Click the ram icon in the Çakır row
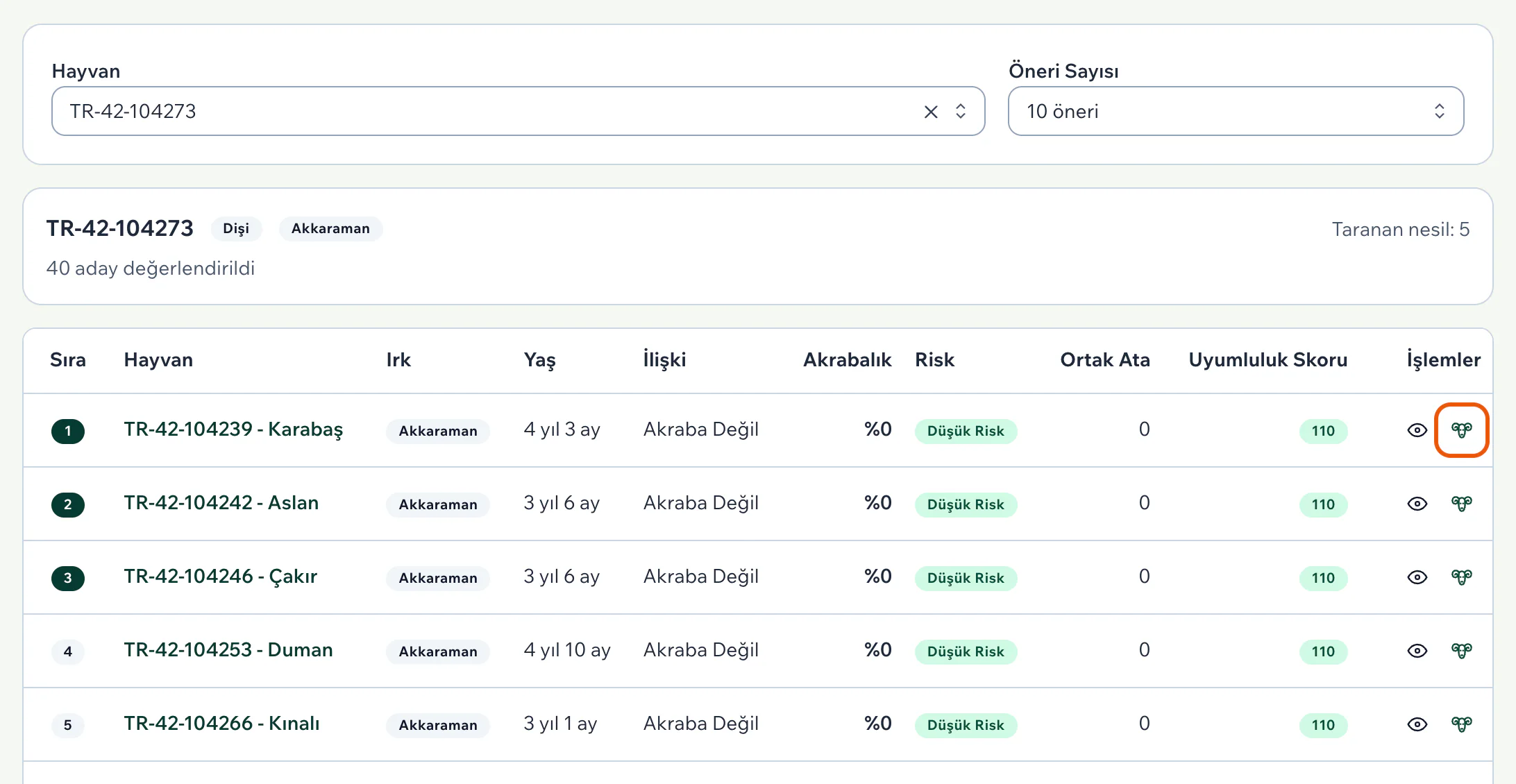This screenshot has height=784, width=1516. [1461, 577]
